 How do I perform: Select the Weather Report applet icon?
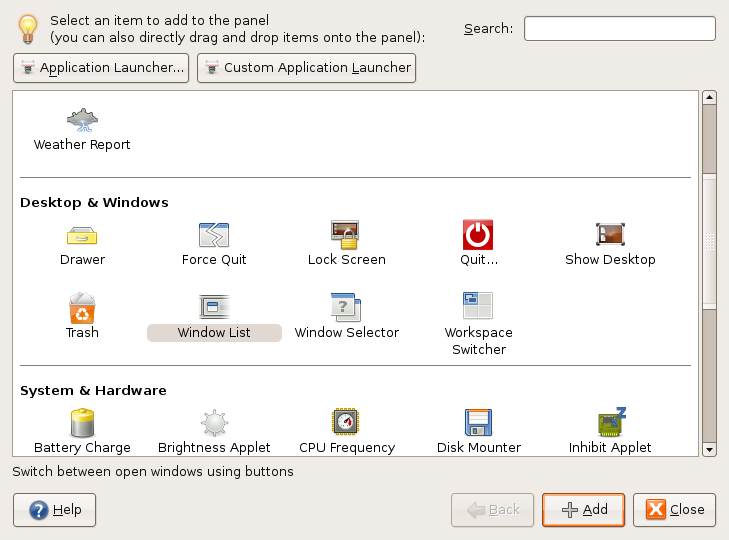click(82, 120)
